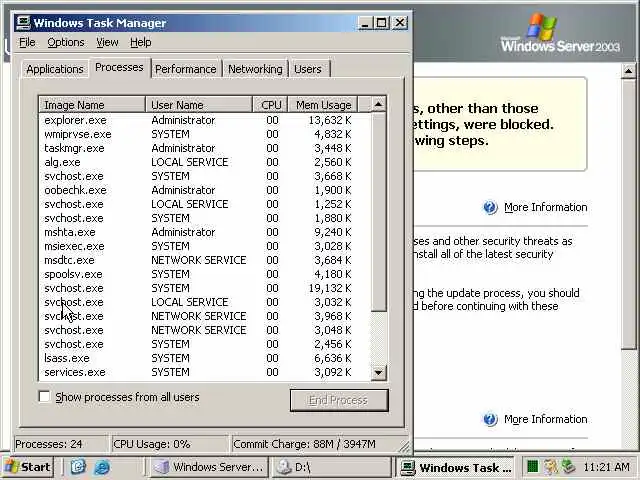Image resolution: width=640 pixels, height=480 pixels.
Task: Click the blue help icon beside the upper More Information
Action: click(490, 207)
